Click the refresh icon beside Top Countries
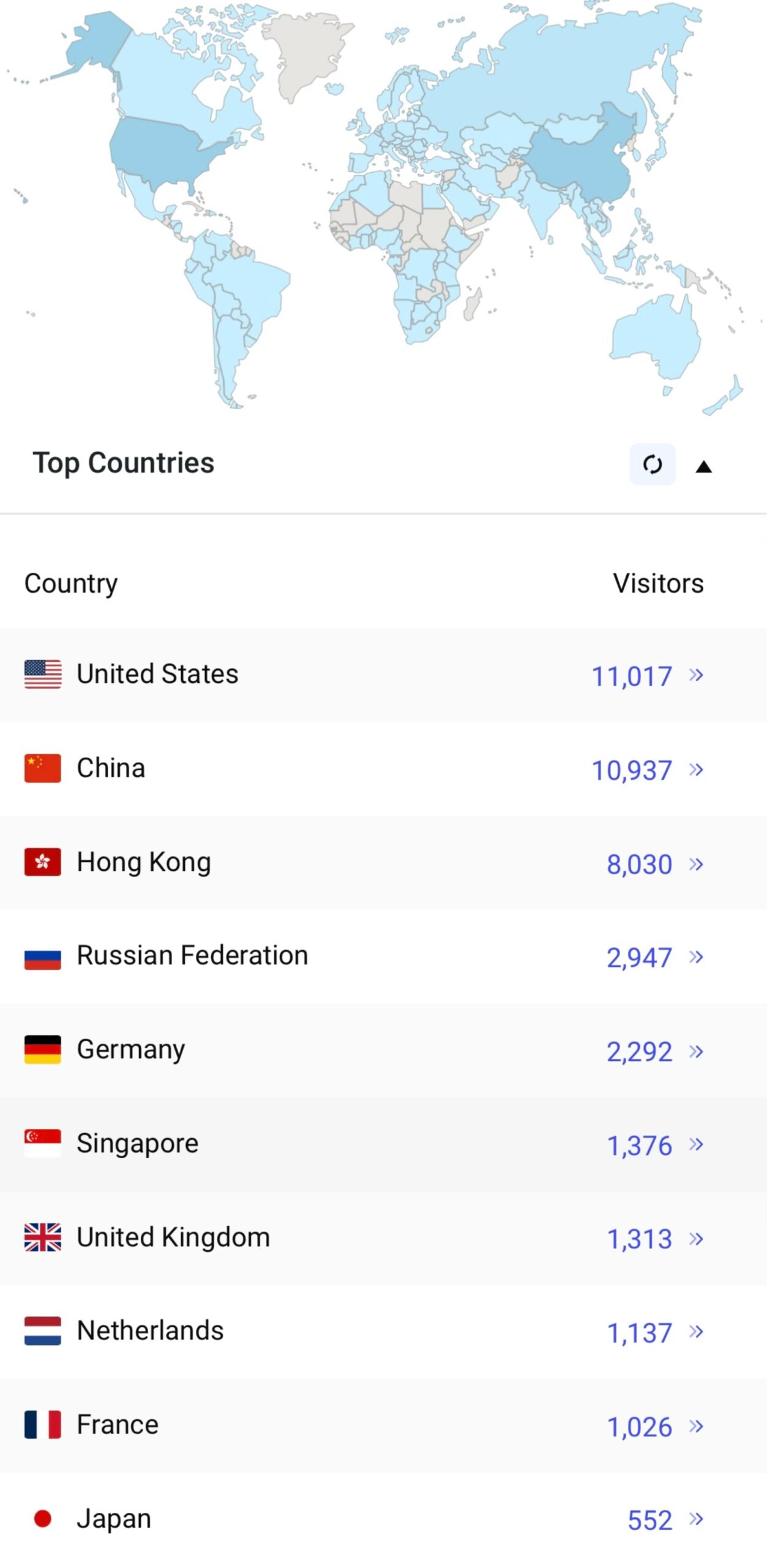Image resolution: width=767 pixels, height=1568 pixels. click(x=652, y=464)
